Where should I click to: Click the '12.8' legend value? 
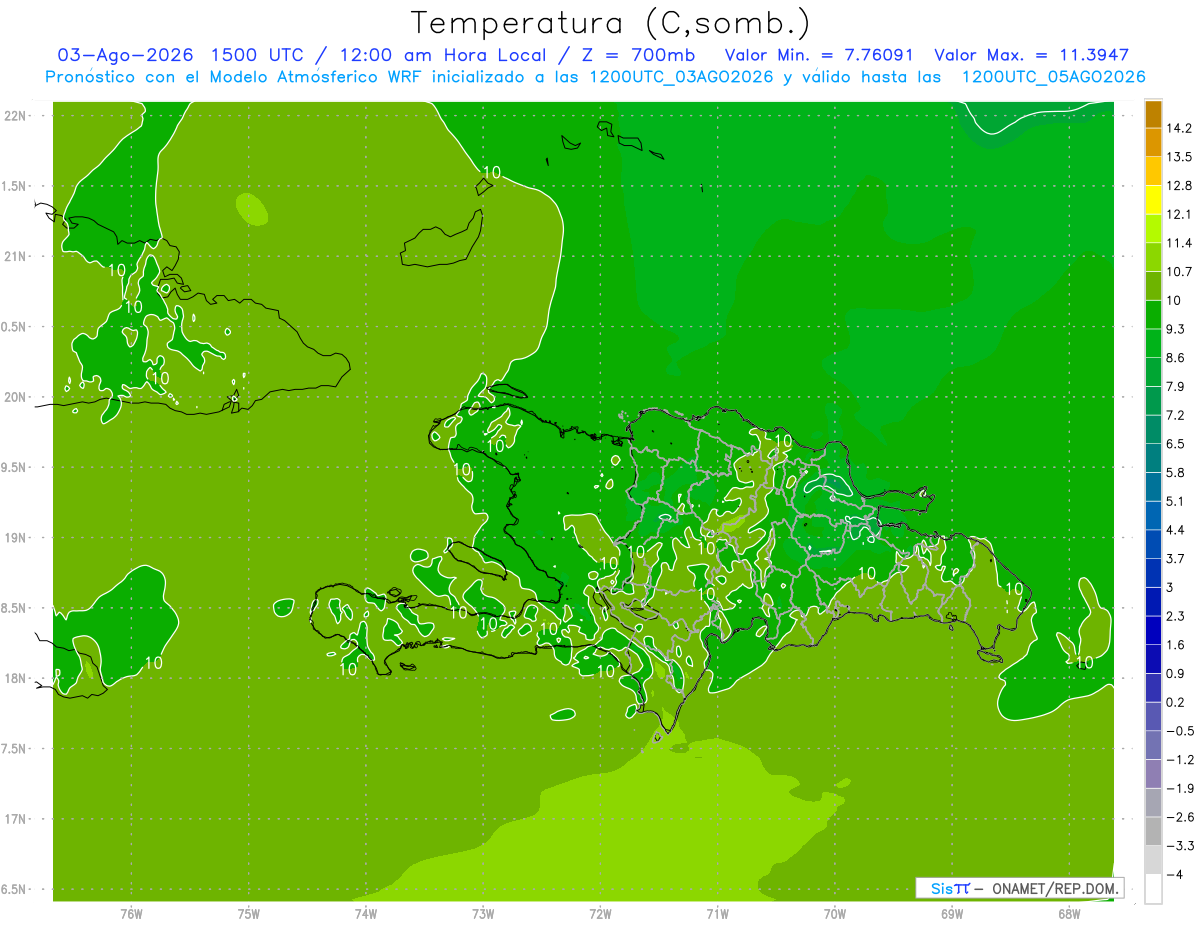click(1178, 186)
